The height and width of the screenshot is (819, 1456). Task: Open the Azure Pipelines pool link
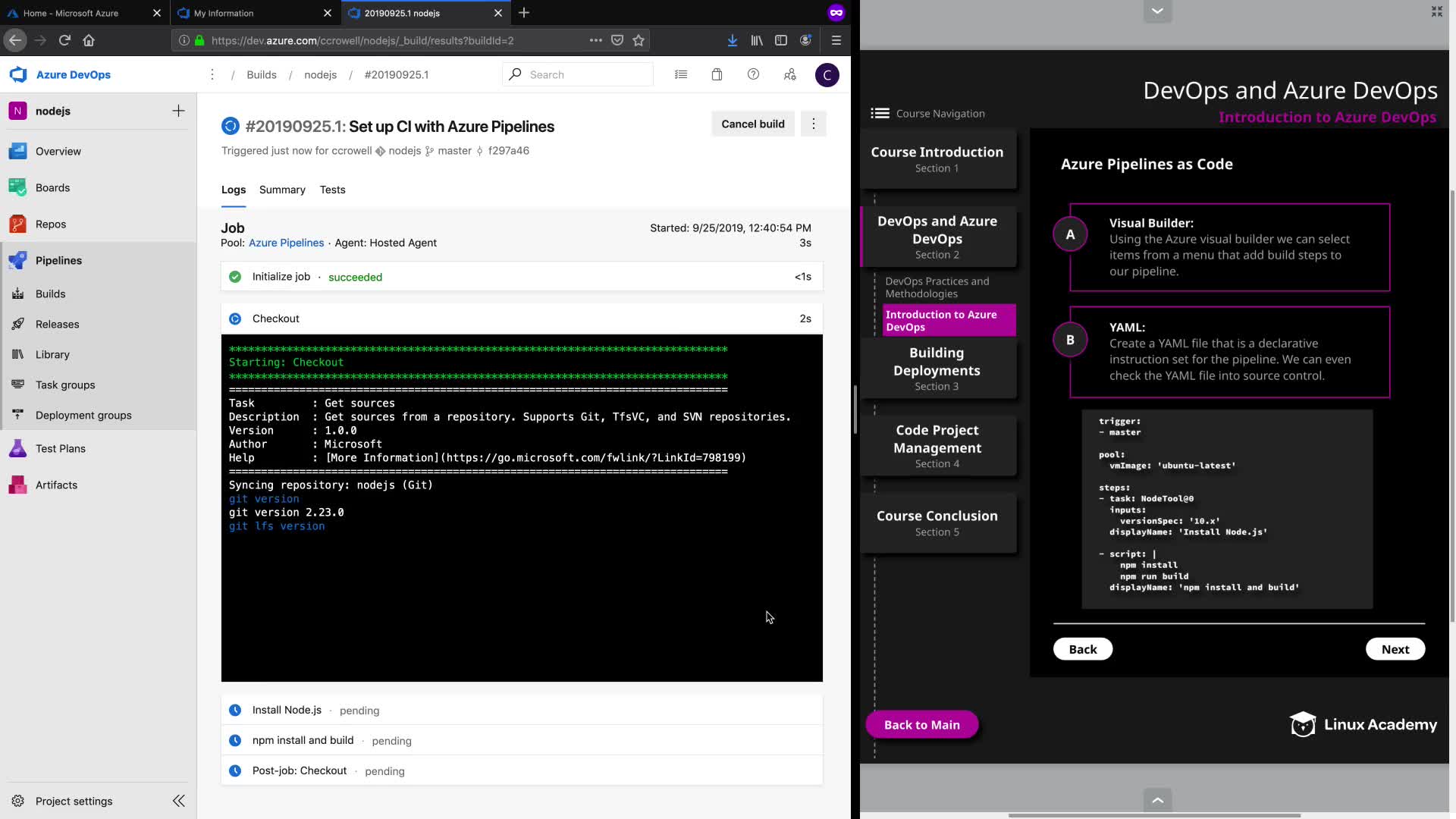pos(286,243)
